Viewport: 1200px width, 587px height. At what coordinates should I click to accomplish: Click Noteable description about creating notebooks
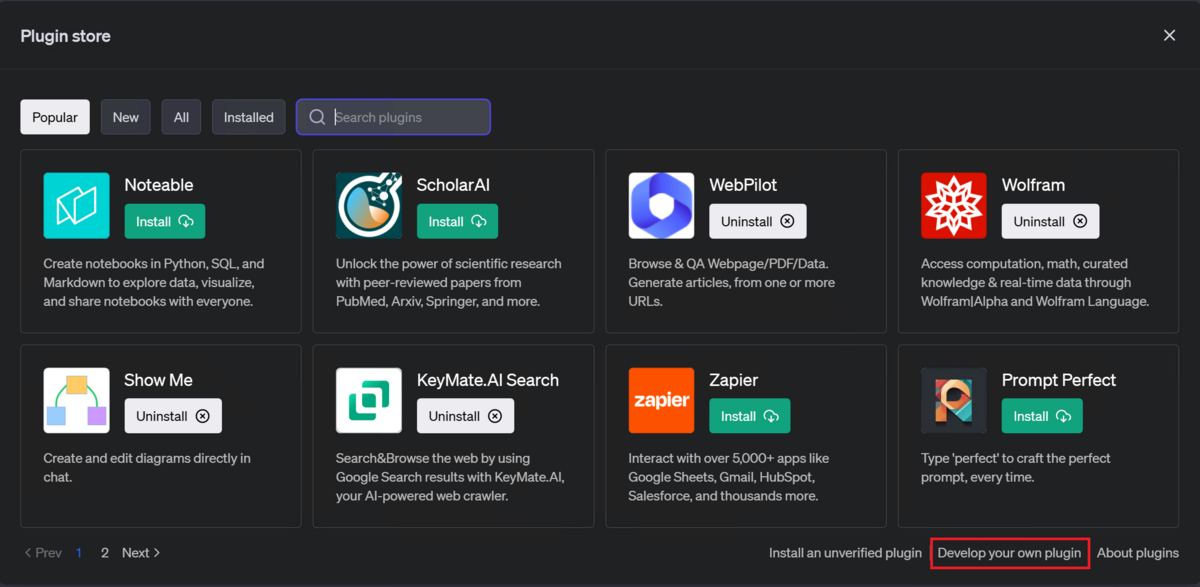(154, 283)
